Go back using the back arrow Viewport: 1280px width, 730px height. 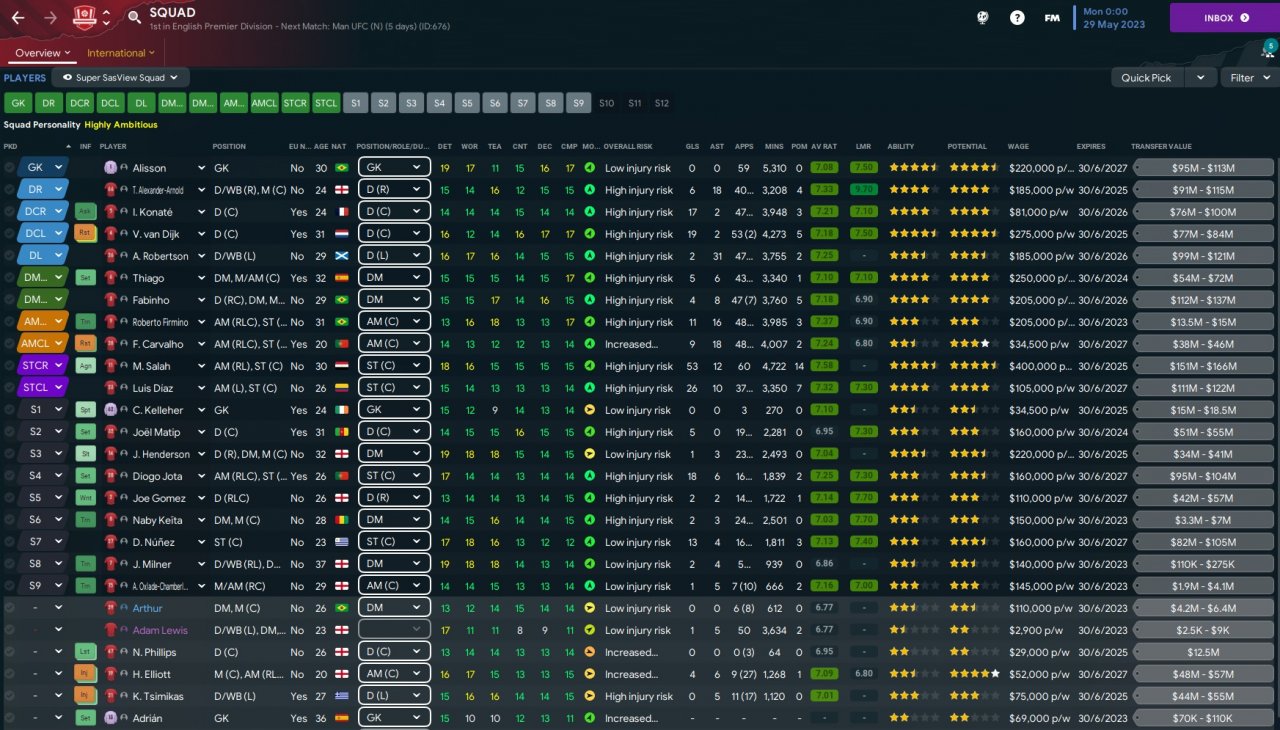18,17
